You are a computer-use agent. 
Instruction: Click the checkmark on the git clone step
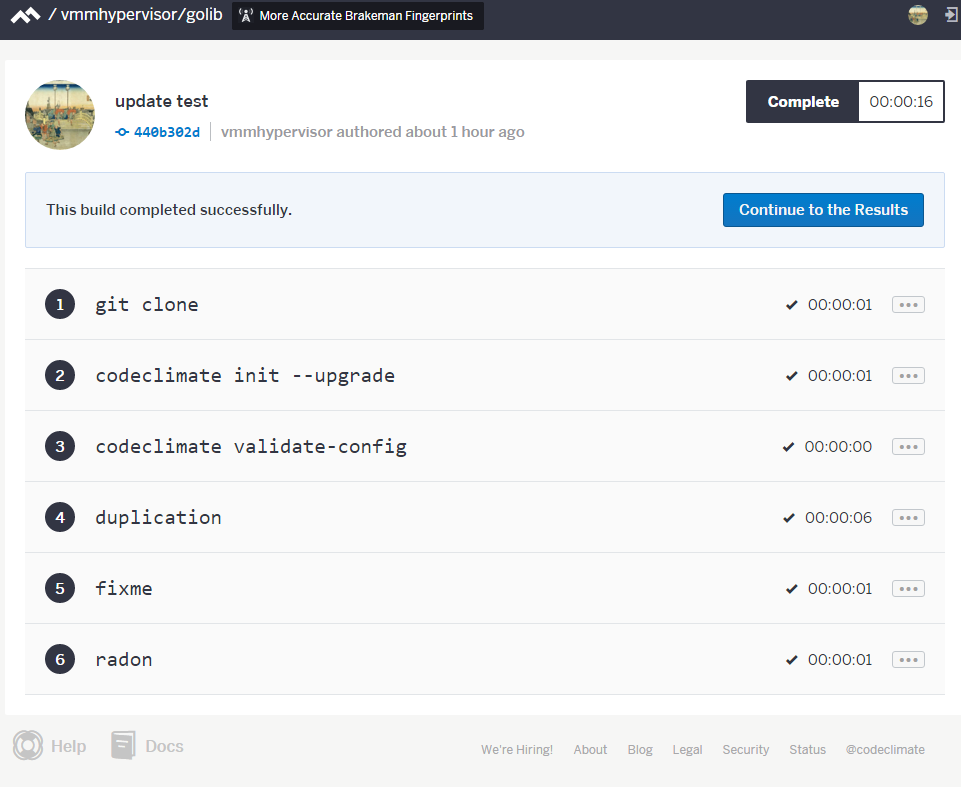pyautogui.click(x=791, y=305)
